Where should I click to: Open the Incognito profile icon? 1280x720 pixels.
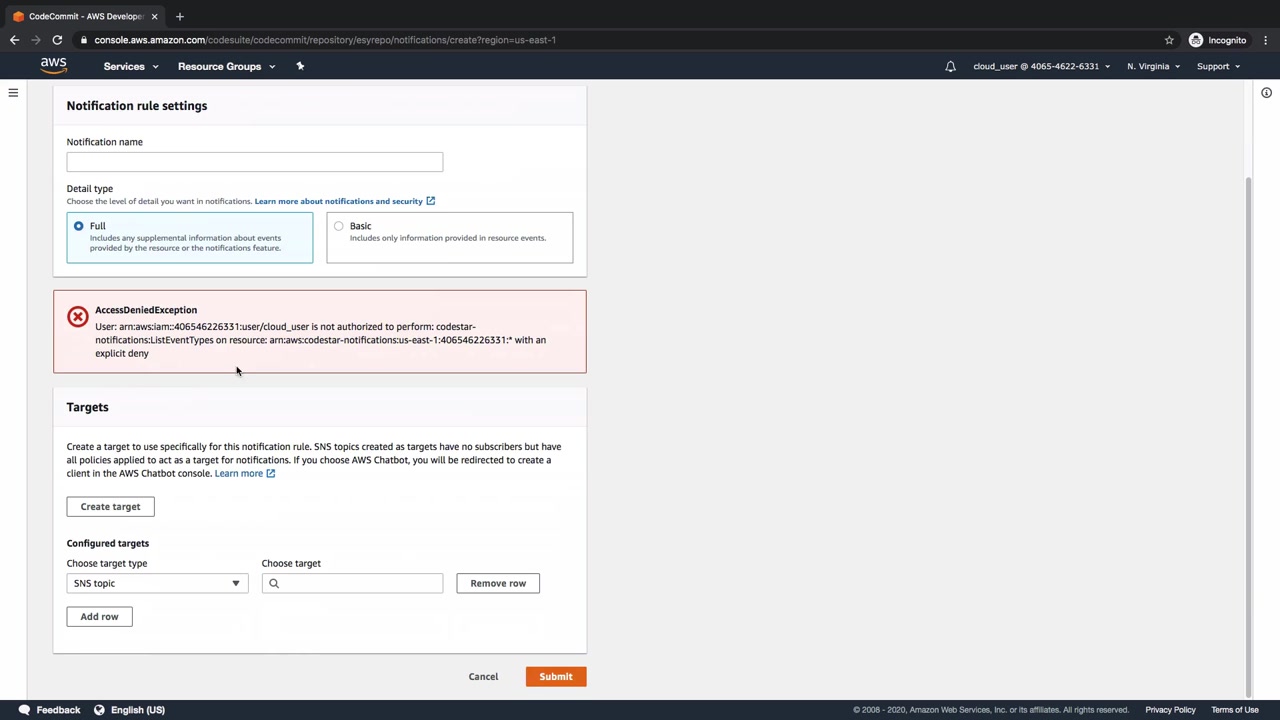tap(1196, 40)
